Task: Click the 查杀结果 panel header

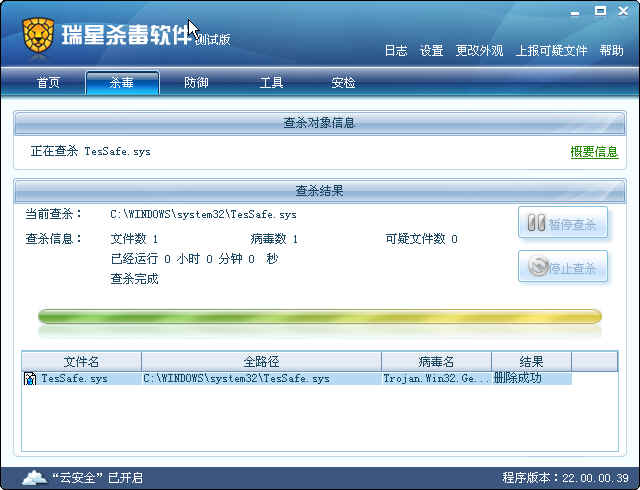Action: [x=320, y=191]
